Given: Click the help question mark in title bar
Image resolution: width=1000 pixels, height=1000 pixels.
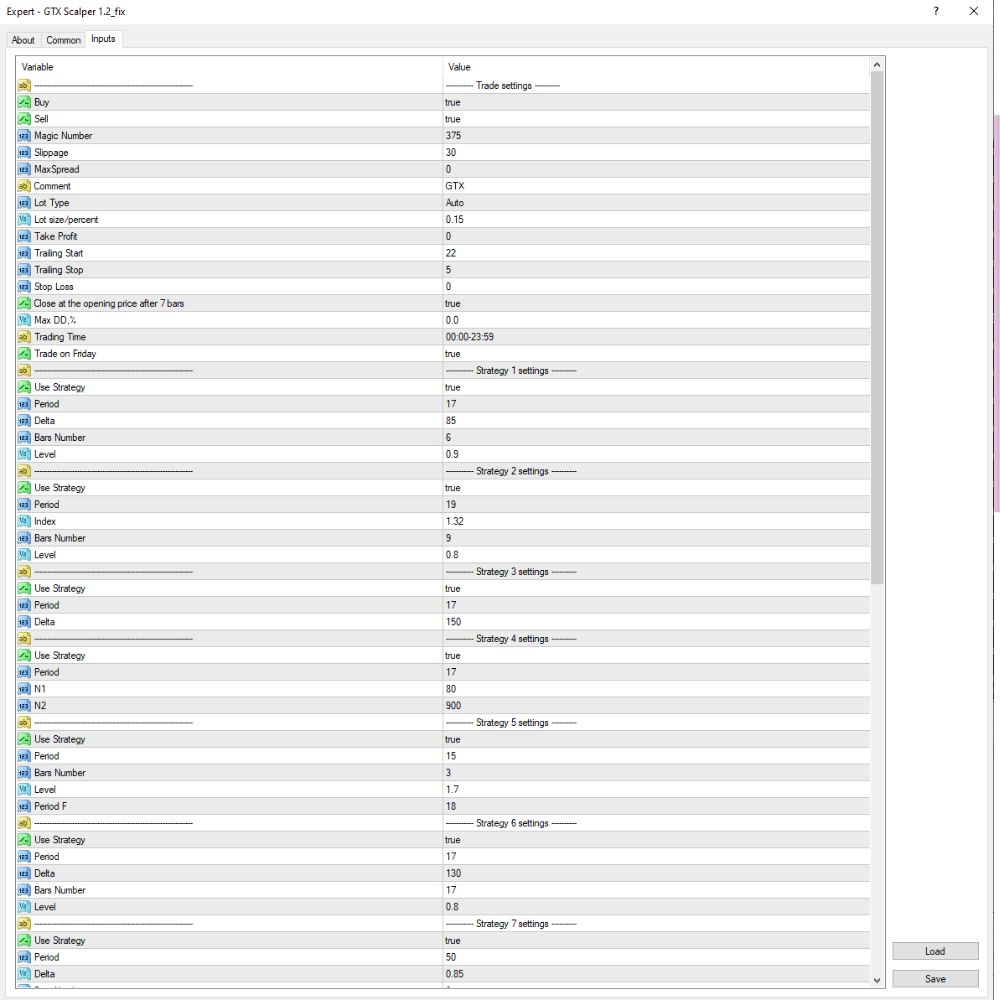Looking at the screenshot, I should pos(936,11).
